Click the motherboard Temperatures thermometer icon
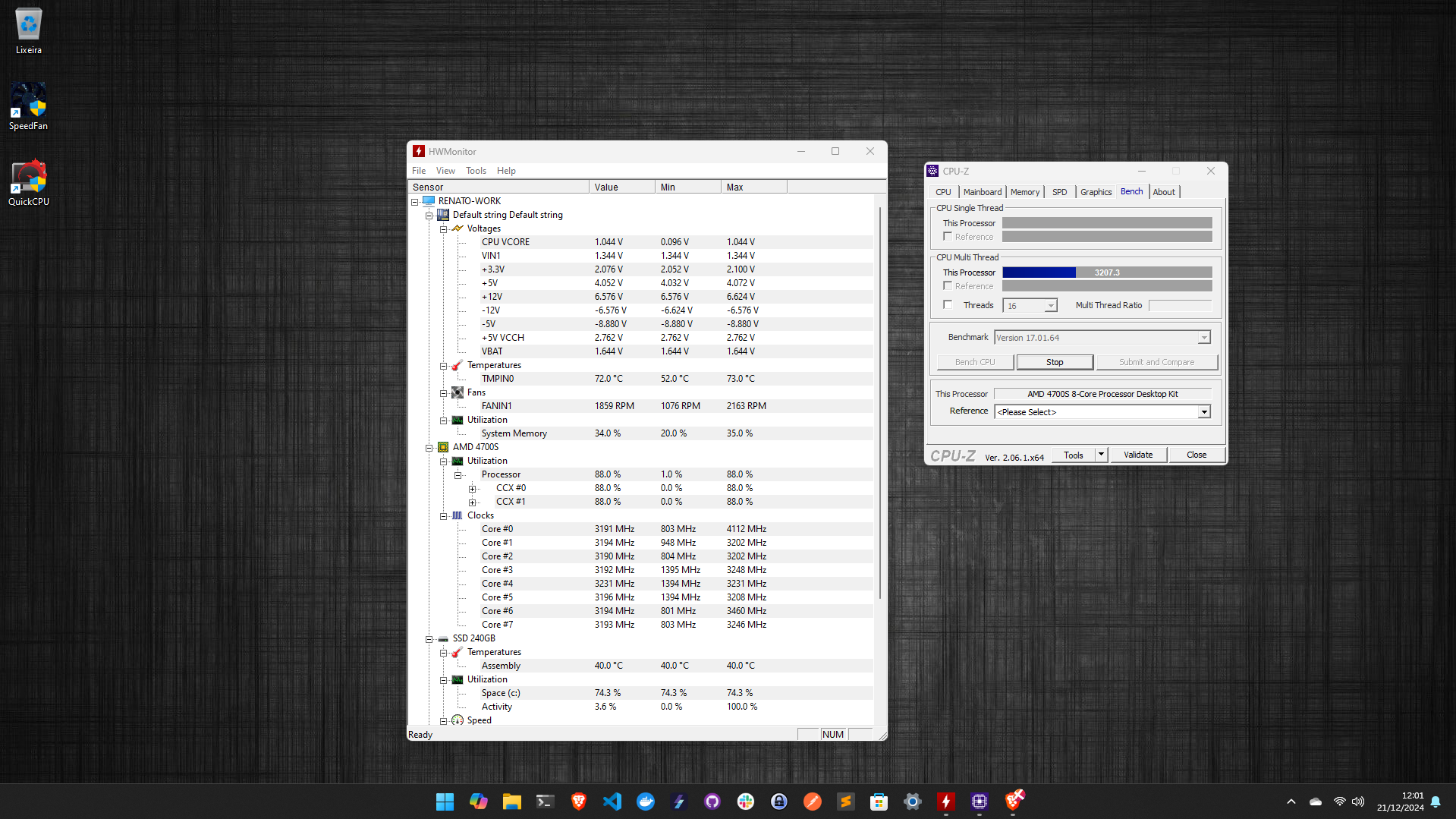 (458, 365)
